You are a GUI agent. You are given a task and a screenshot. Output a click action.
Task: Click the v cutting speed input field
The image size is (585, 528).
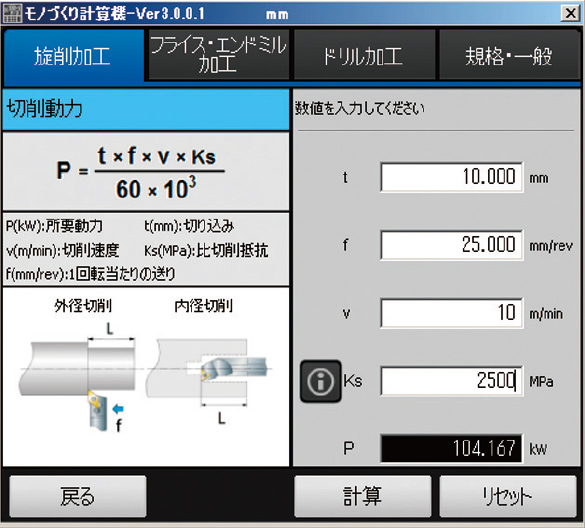click(451, 313)
